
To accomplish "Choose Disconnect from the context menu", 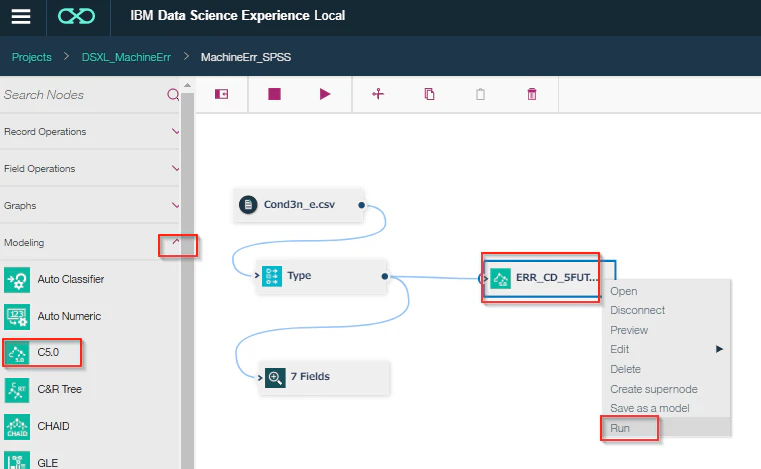I will [637, 310].
